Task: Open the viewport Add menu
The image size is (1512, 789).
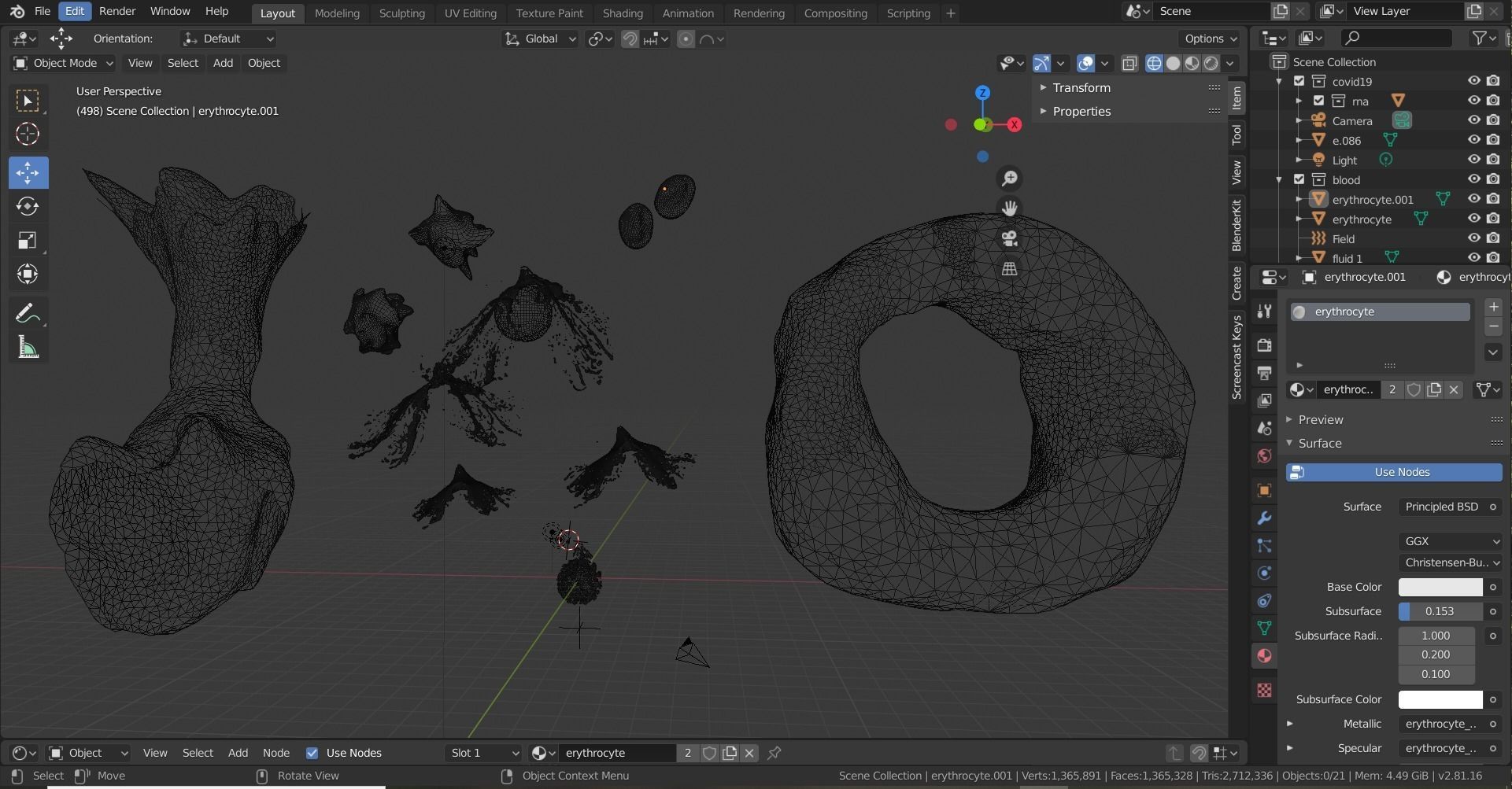Action: point(223,63)
